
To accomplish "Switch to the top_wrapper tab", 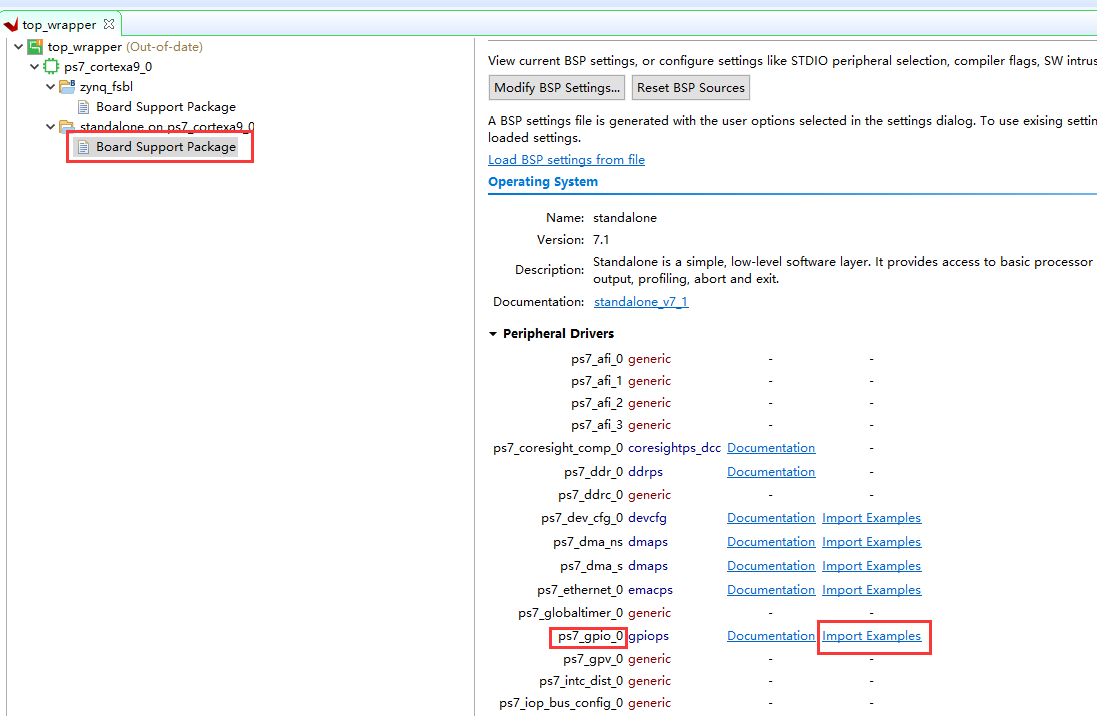I will [x=59, y=24].
